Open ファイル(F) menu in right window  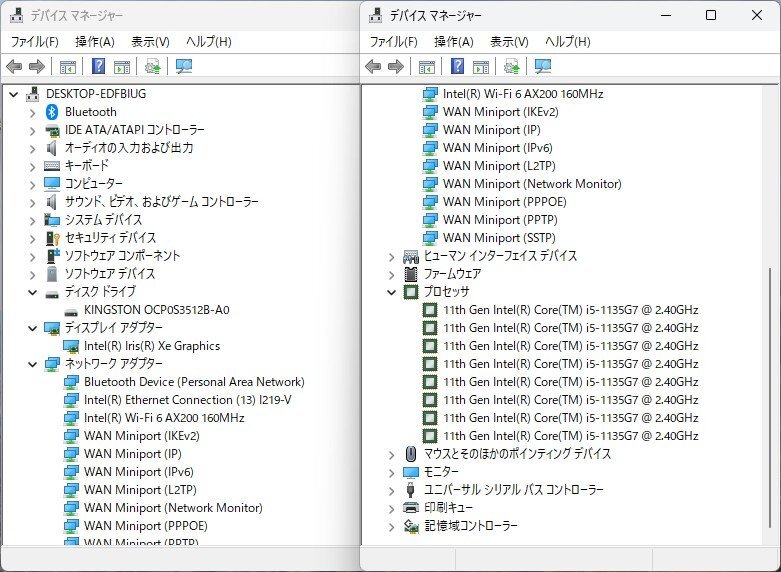[393, 41]
